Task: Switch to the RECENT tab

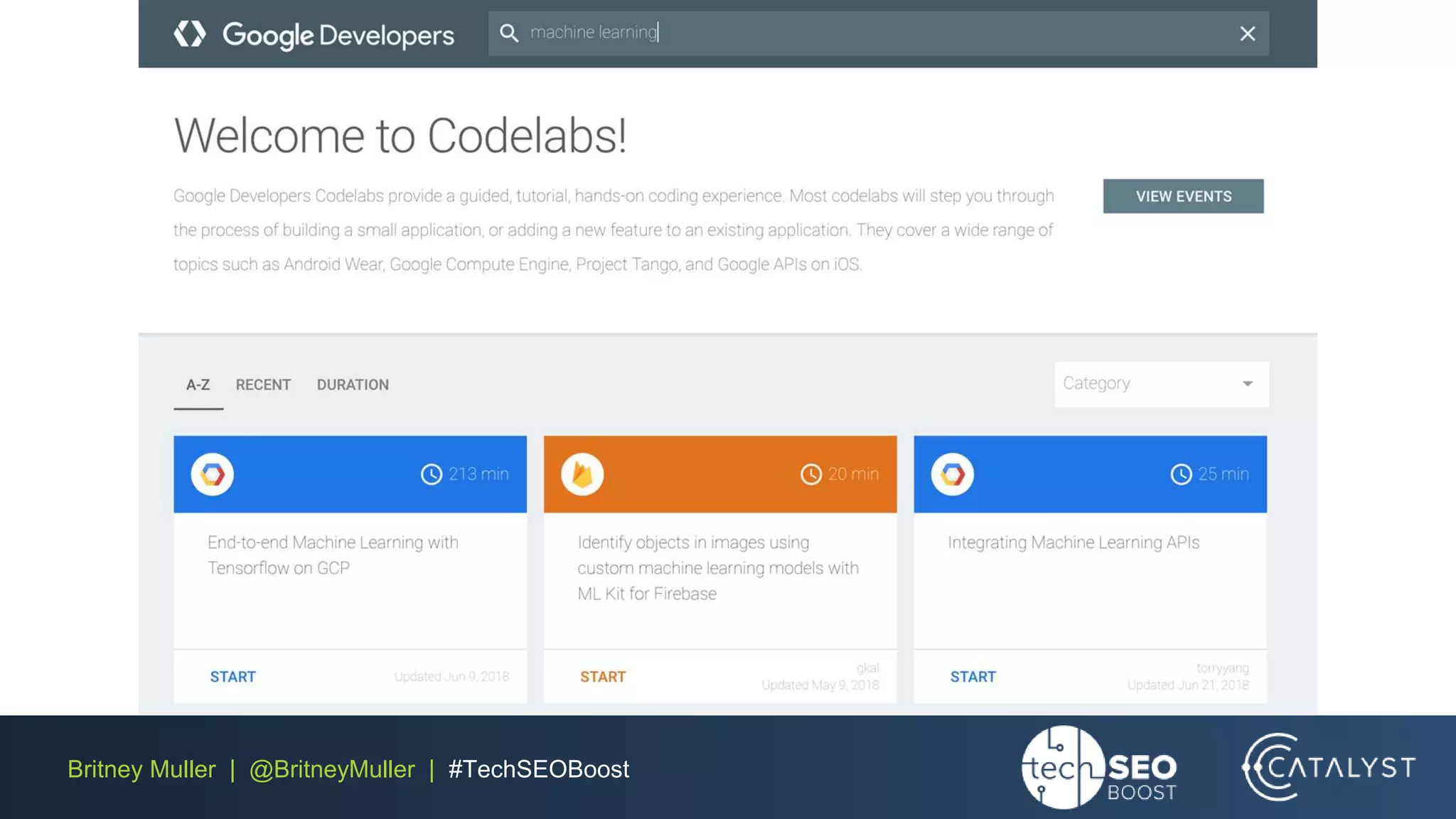Action: click(x=263, y=385)
